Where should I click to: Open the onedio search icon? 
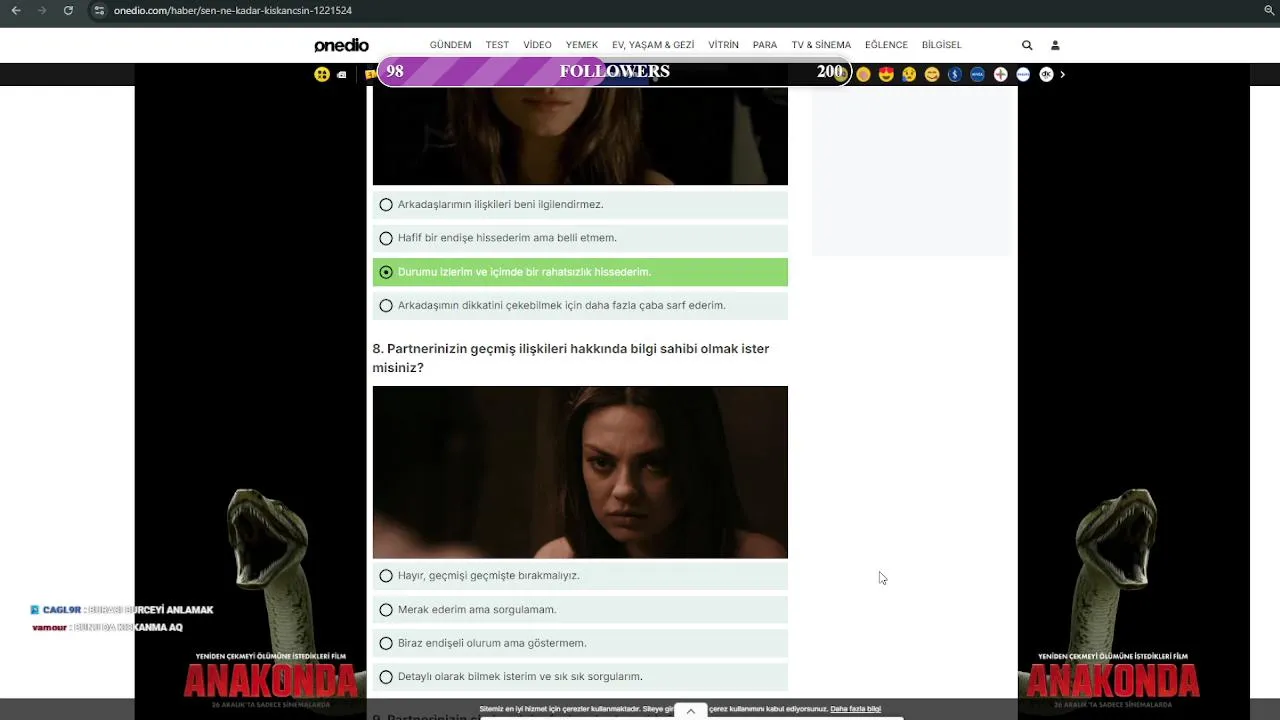[1027, 45]
